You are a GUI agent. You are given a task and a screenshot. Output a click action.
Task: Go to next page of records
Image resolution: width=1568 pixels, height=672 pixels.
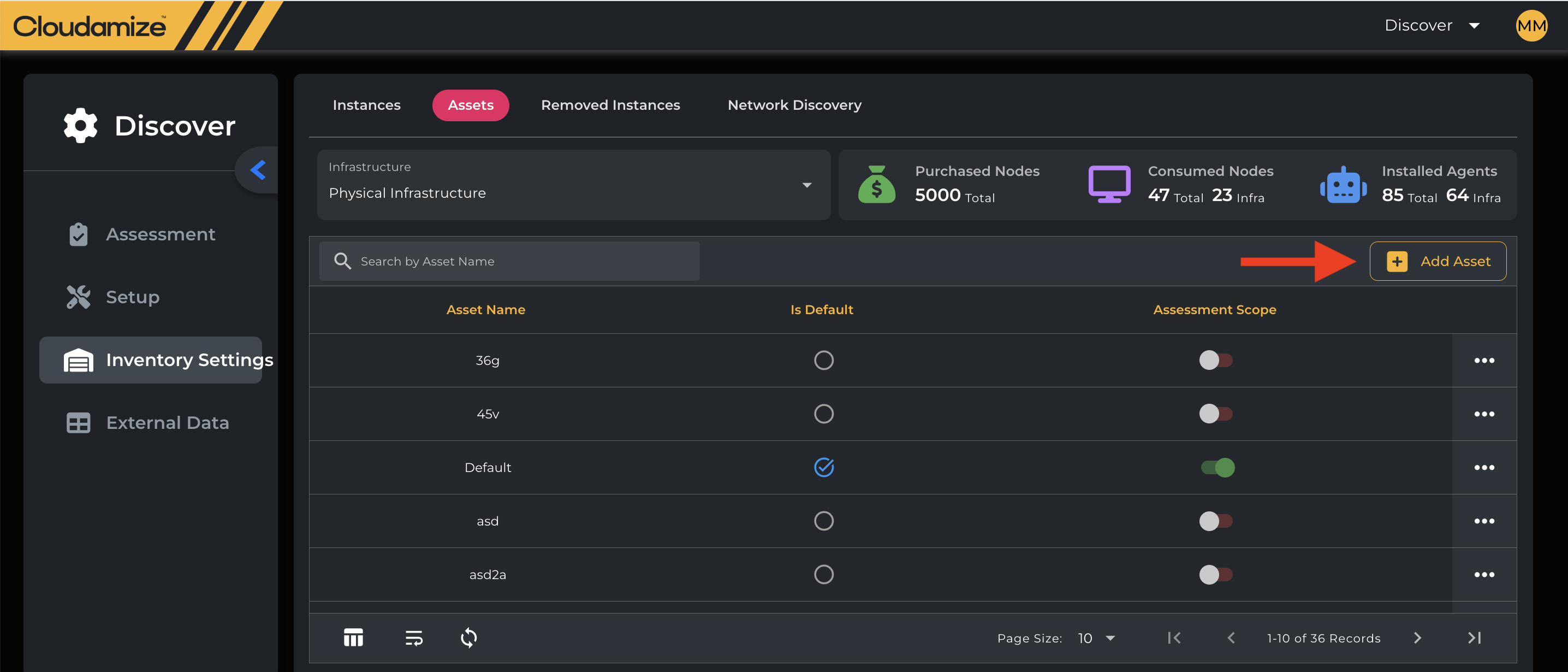pos(1417,638)
